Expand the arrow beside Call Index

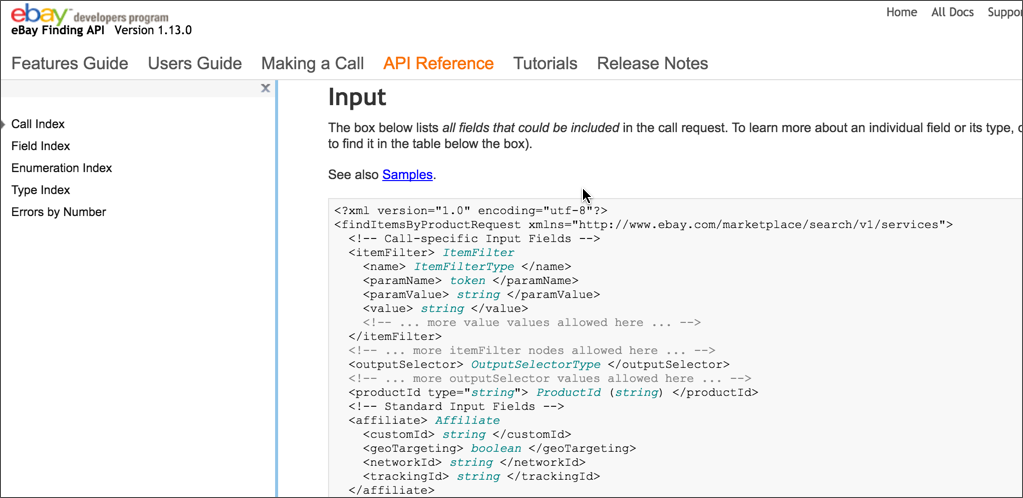(4, 124)
